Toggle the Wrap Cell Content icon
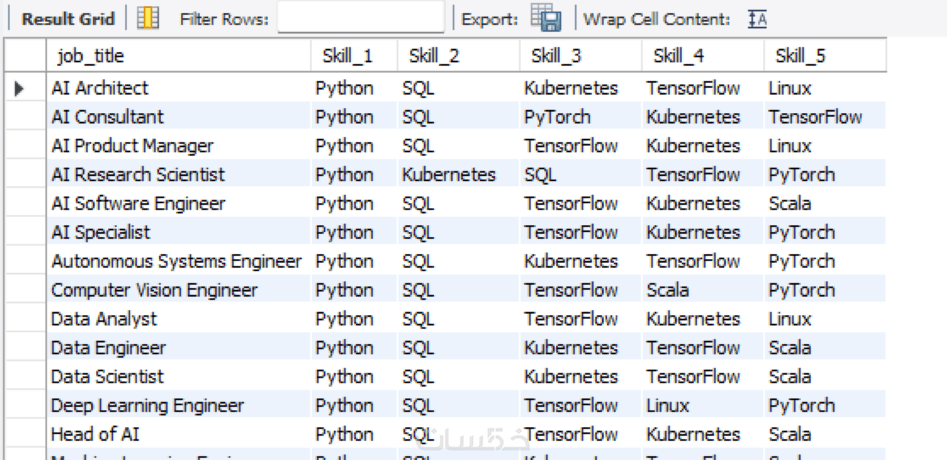Image resolution: width=947 pixels, height=460 pixels. 757,18
